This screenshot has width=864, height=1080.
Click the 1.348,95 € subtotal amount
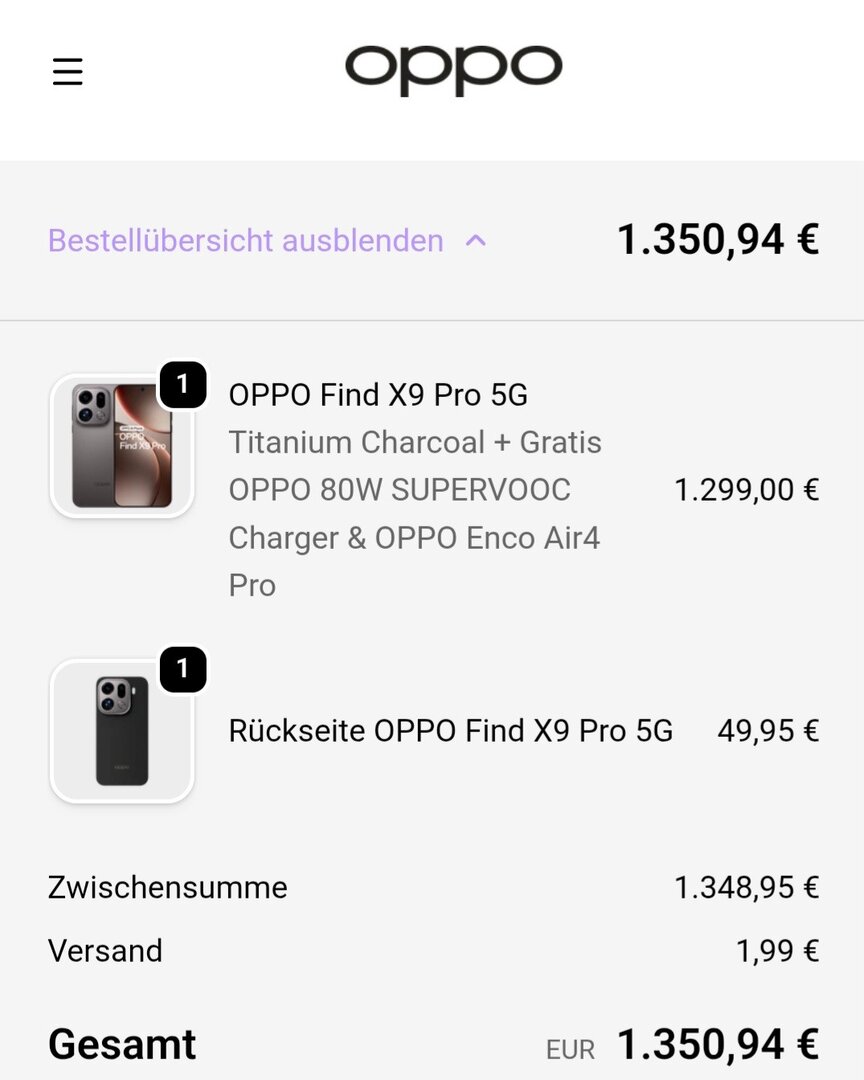point(746,888)
